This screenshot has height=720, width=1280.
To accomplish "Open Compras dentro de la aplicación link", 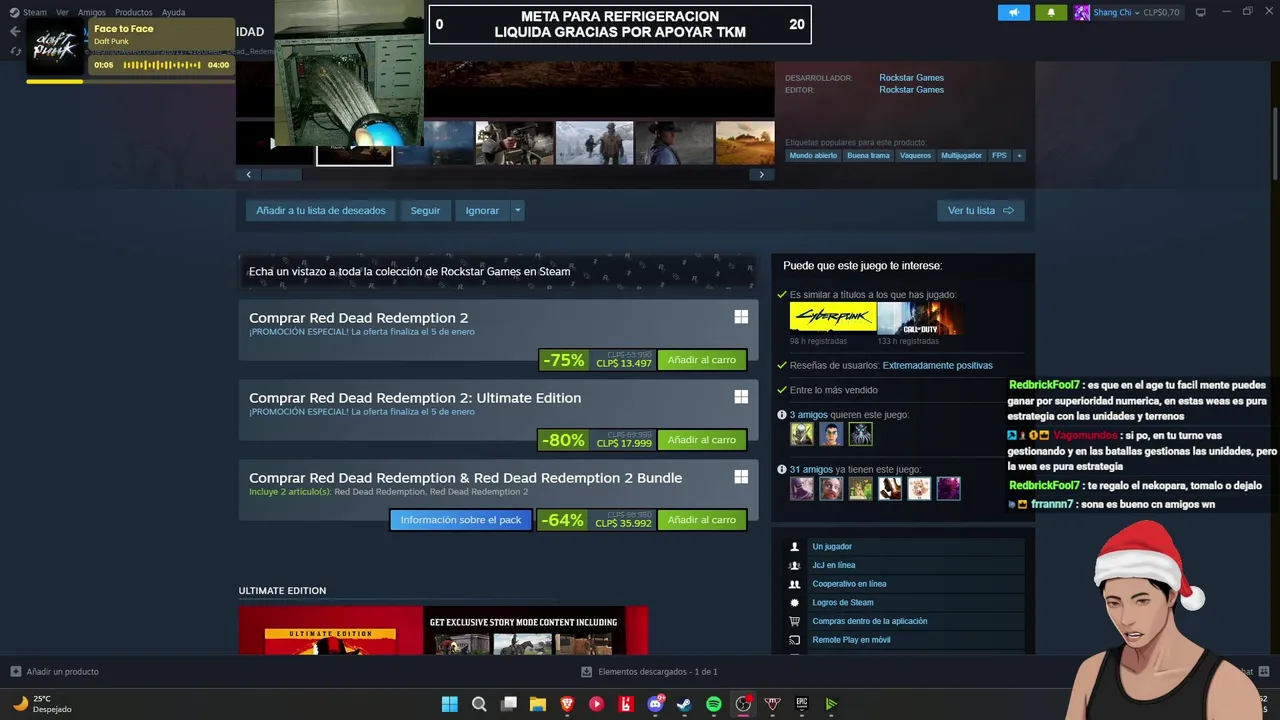I will (x=870, y=621).
